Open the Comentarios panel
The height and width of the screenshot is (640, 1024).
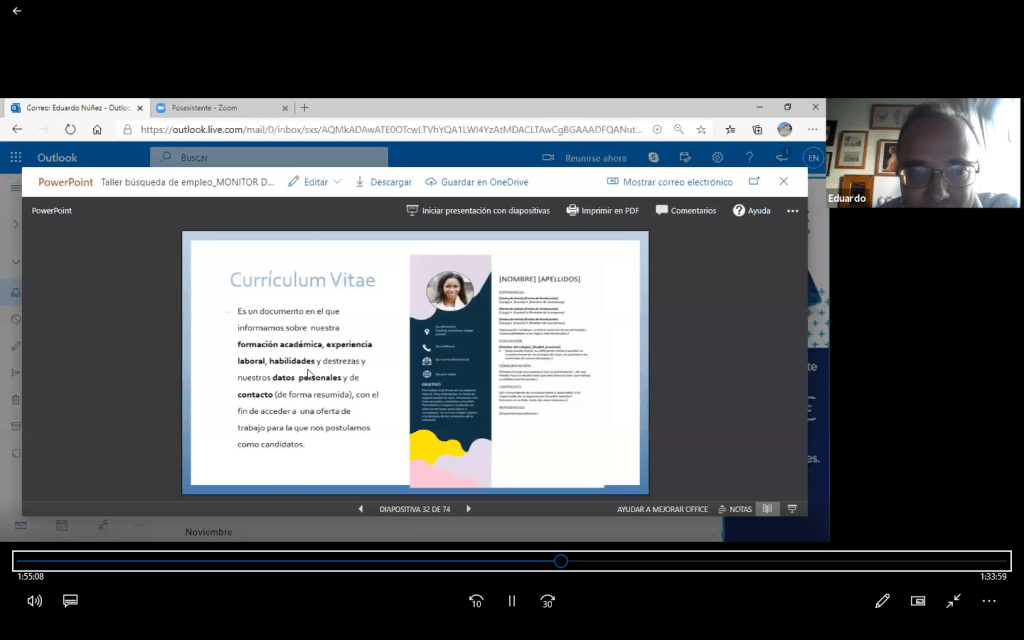[x=685, y=211]
